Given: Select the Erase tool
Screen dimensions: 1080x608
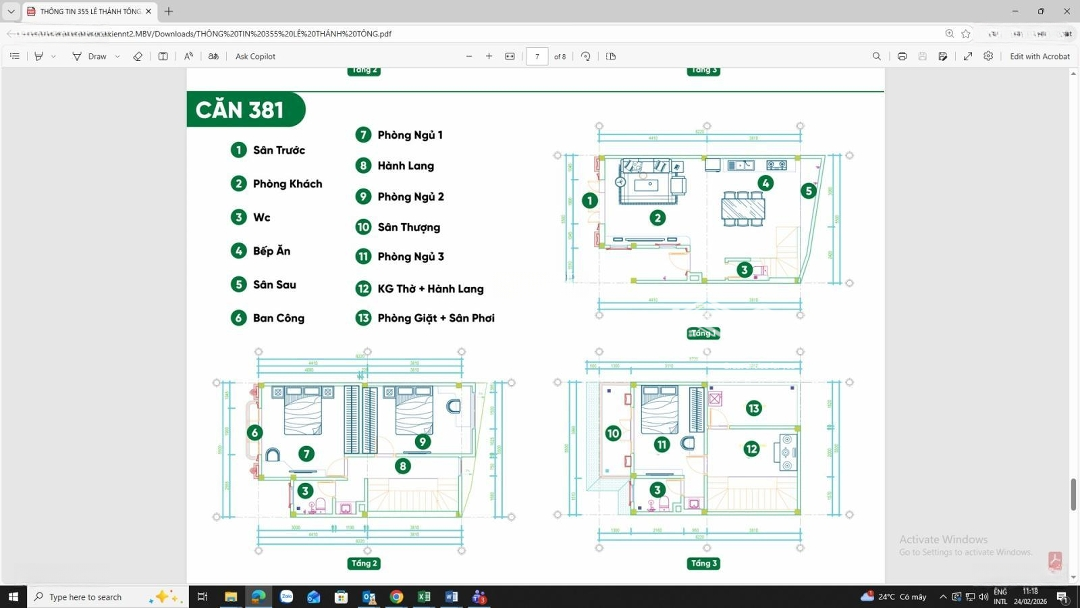Looking at the screenshot, I should click(138, 57).
